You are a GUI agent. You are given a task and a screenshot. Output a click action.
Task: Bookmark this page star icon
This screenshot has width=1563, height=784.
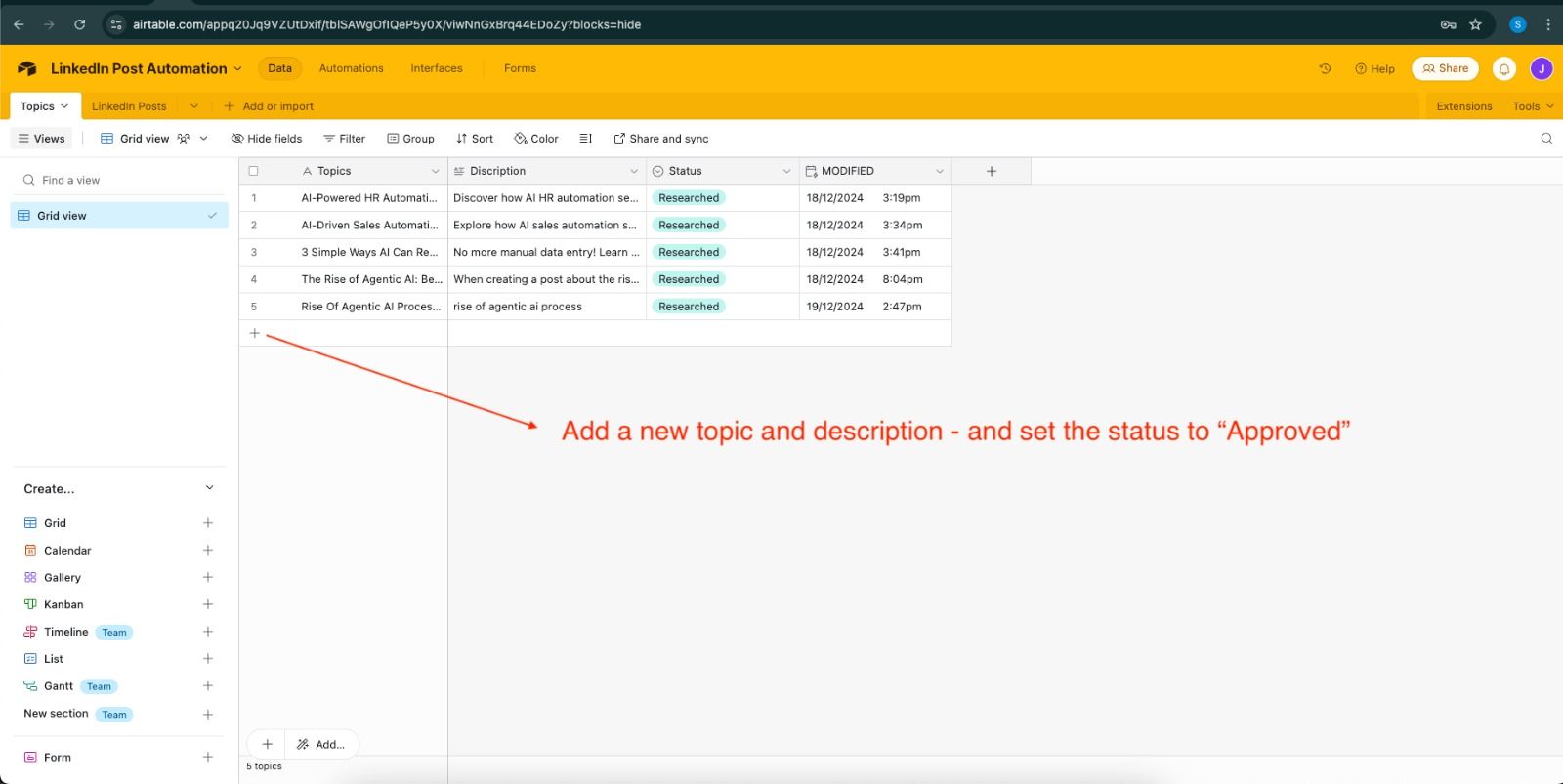pyautogui.click(x=1475, y=24)
